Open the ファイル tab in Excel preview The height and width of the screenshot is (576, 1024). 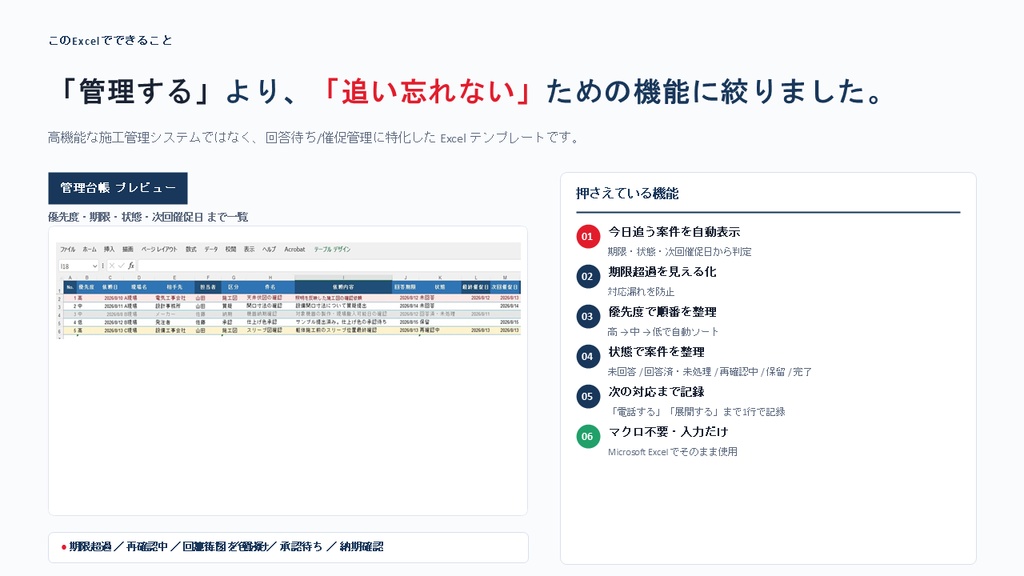pyautogui.click(x=68, y=249)
